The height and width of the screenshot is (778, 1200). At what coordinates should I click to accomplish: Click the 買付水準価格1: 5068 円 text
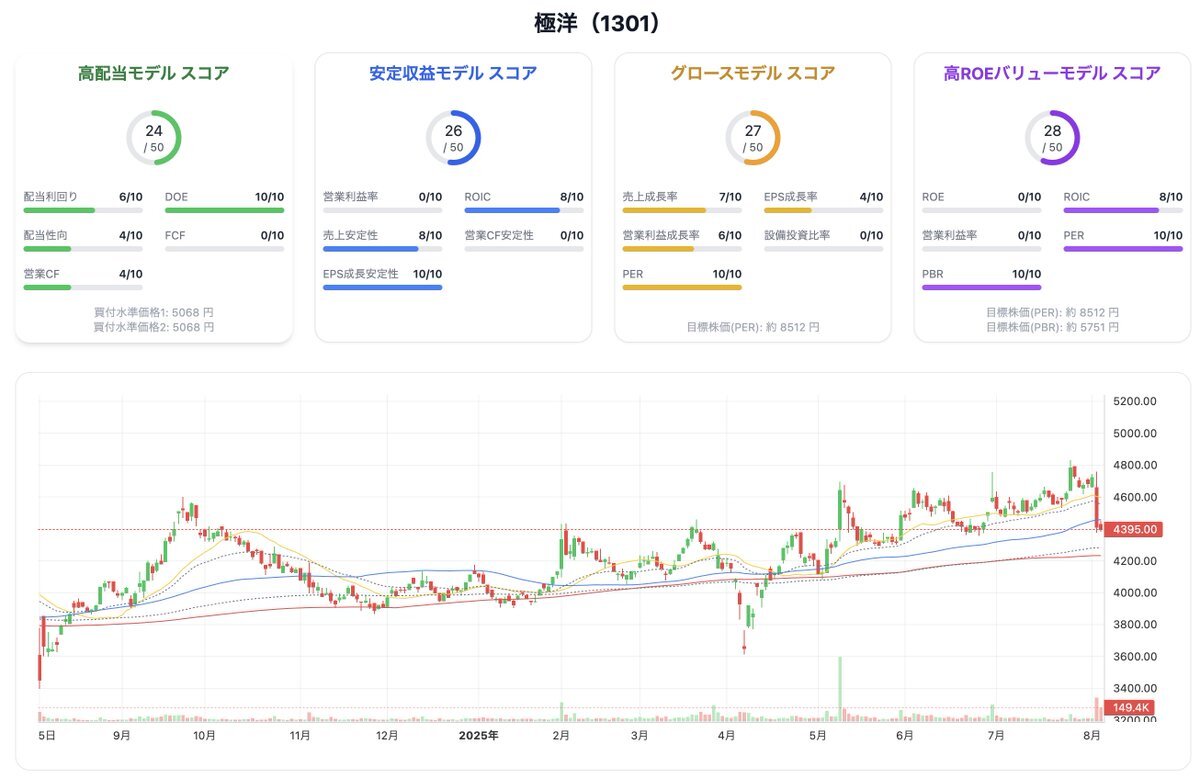(x=153, y=312)
